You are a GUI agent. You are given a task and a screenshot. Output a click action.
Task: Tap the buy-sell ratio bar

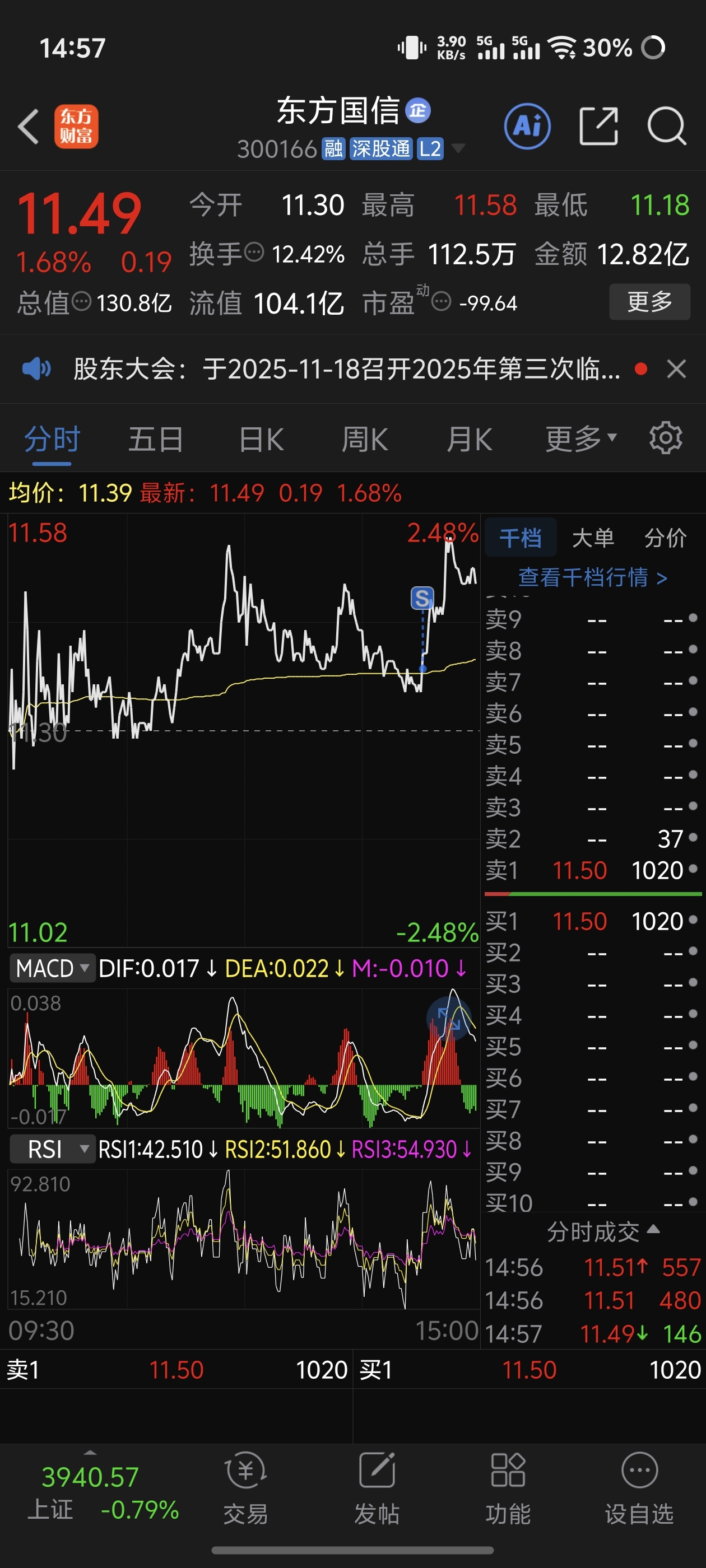(593, 894)
